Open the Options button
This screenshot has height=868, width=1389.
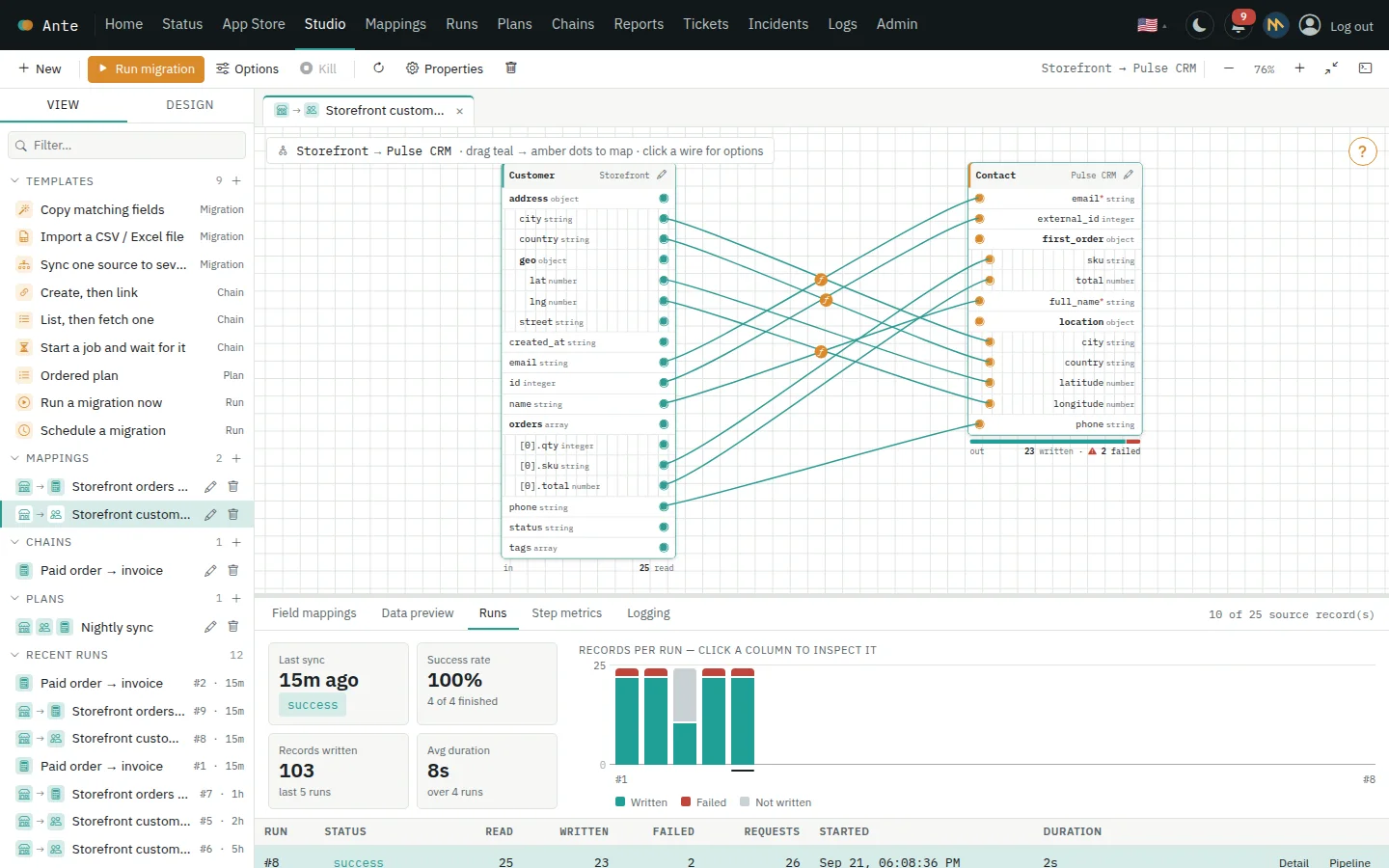247,68
